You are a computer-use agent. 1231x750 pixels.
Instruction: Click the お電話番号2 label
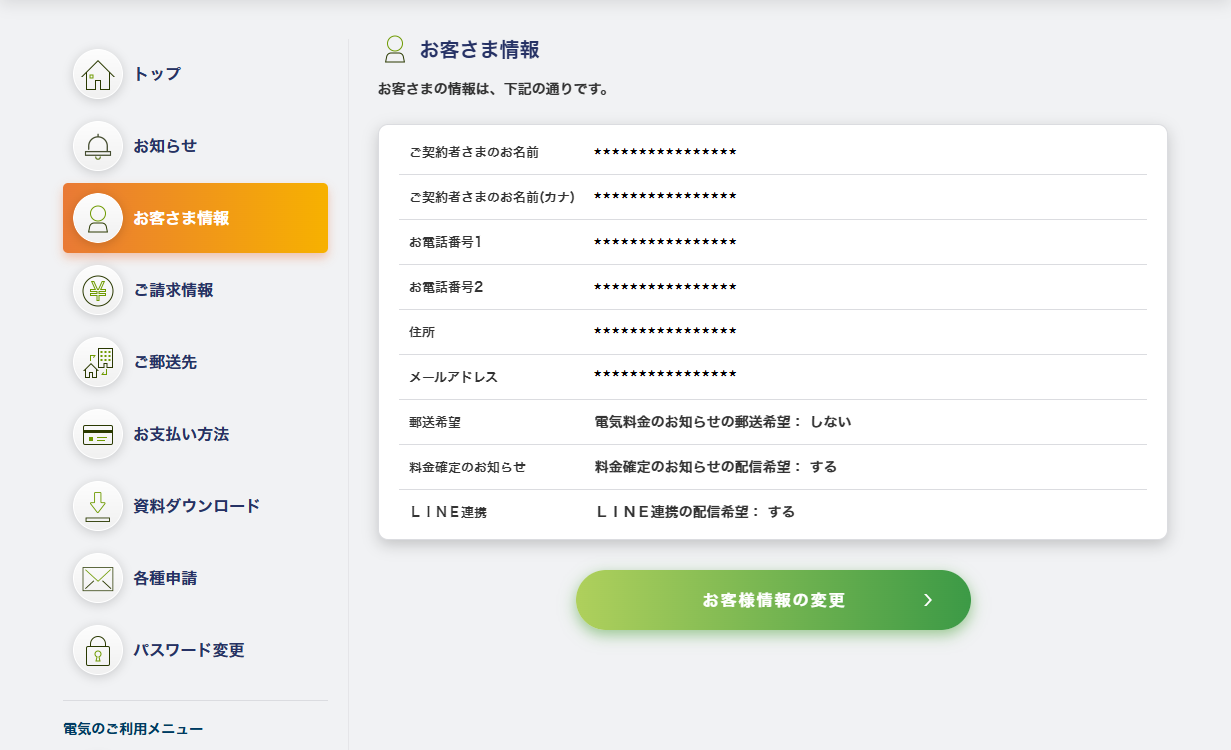(x=446, y=287)
